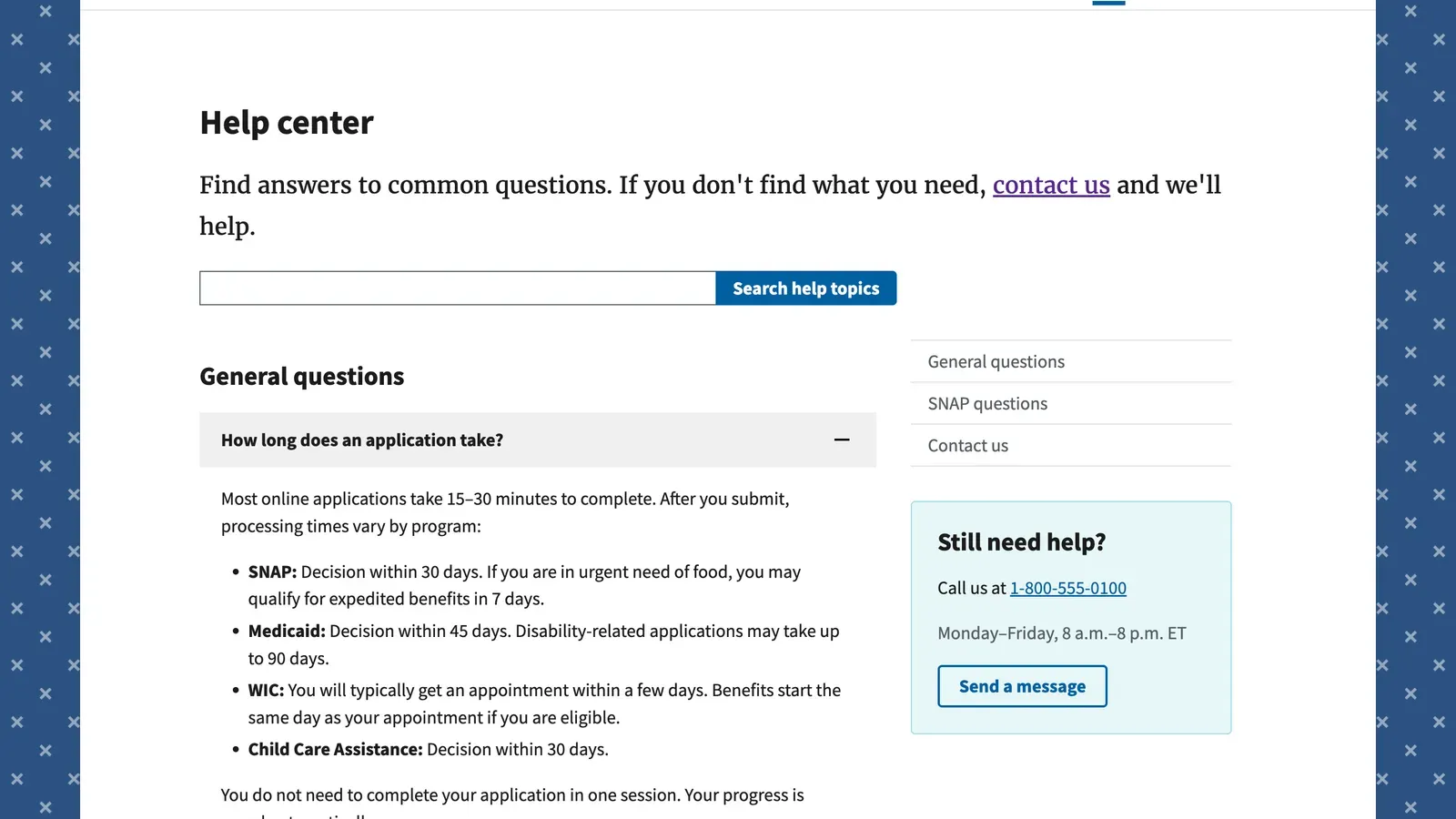Select SNAP questions in the sidebar
Image resolution: width=1456 pixels, height=819 pixels.
click(x=987, y=403)
